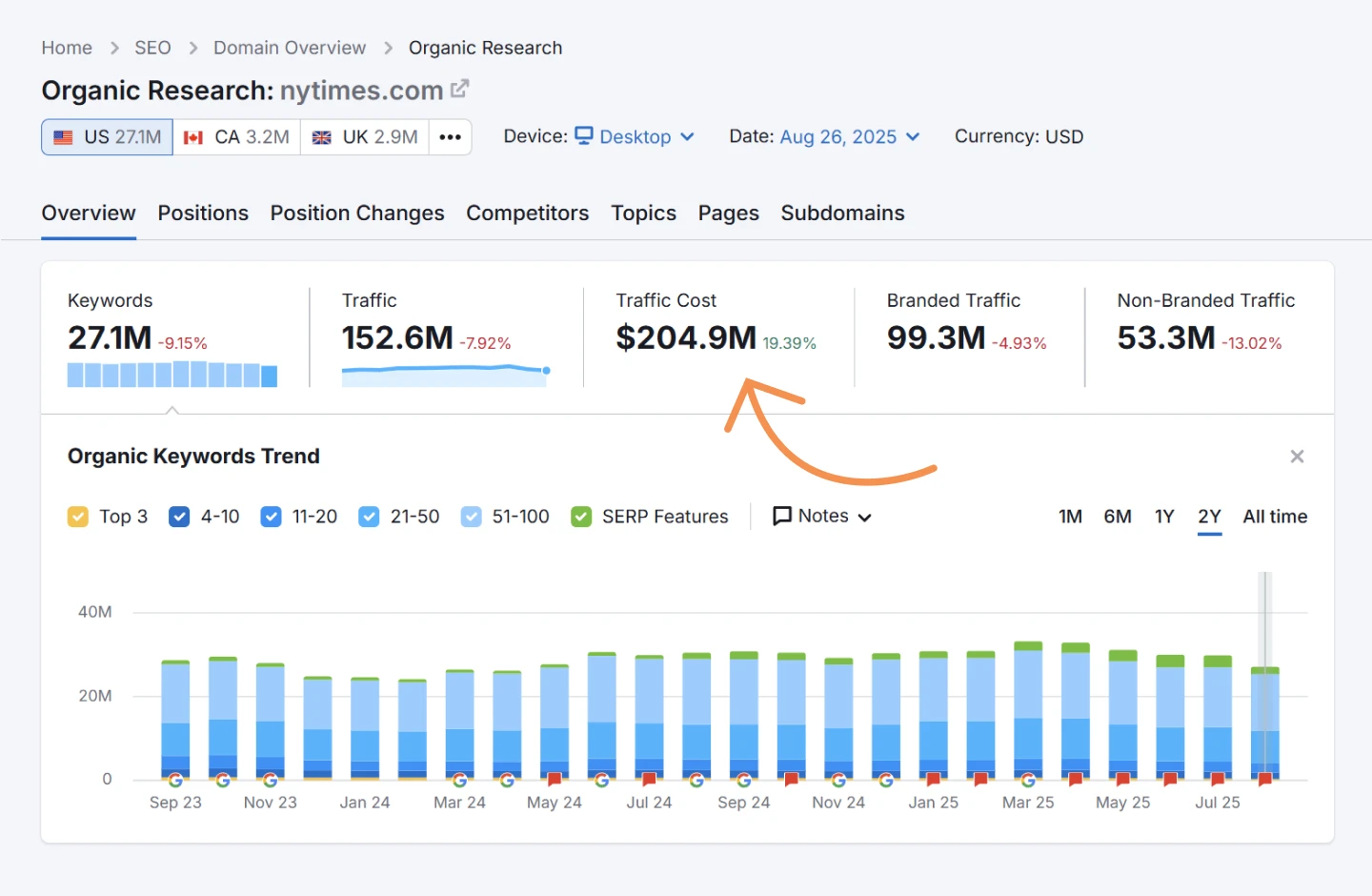Screen dimensions: 1372x896
Task: Click Google marker between Nov 24 and Jan 25
Action: click(886, 780)
